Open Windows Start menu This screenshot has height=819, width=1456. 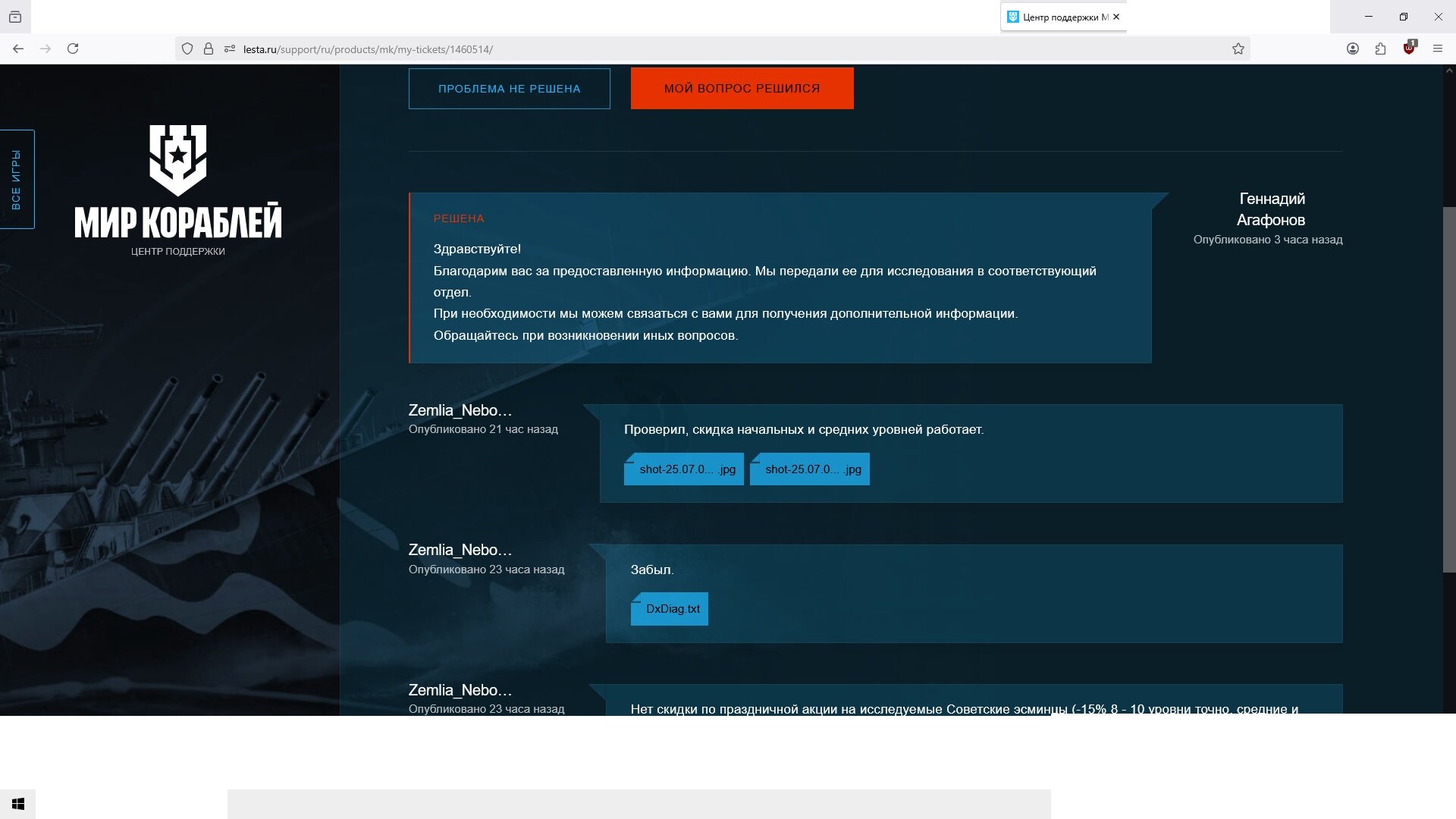18,804
